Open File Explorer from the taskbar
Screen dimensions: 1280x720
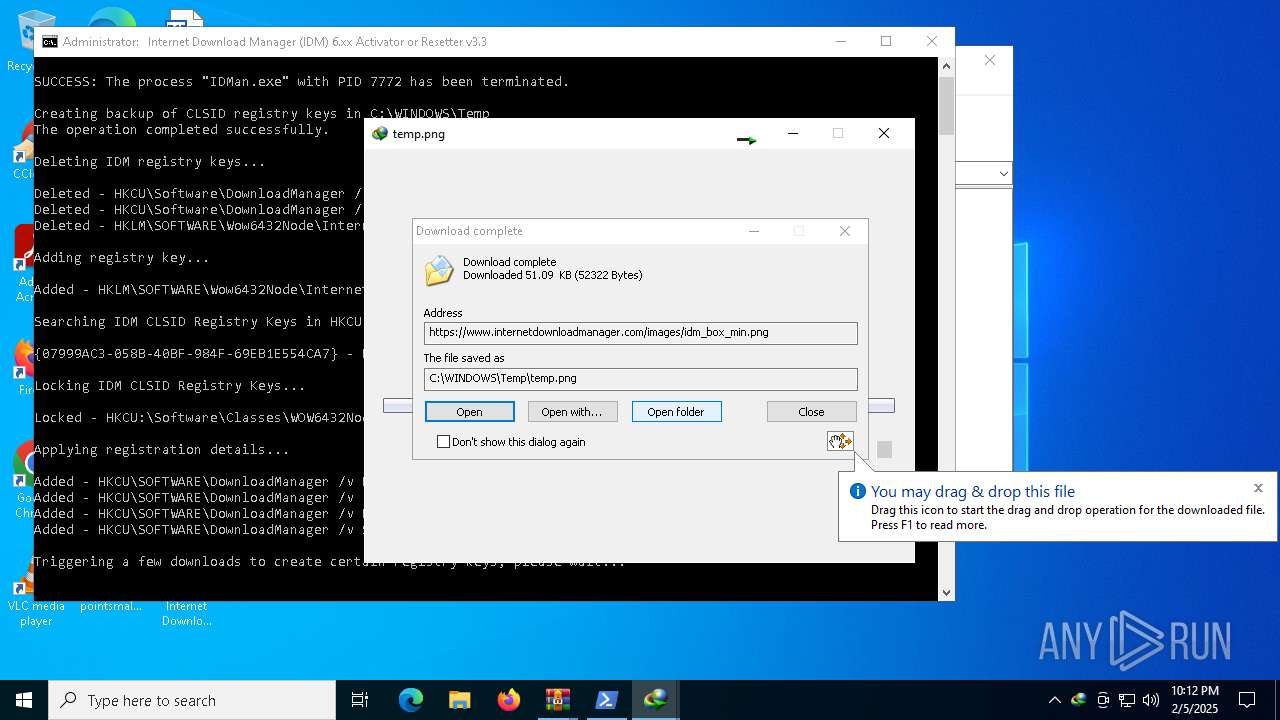(459, 700)
